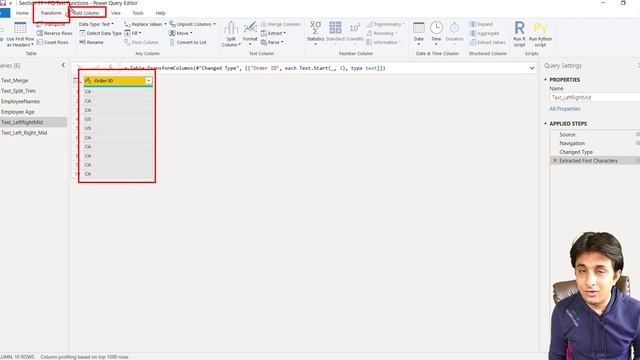
Task: Click the Extract Values button
Action: coord(488,42)
